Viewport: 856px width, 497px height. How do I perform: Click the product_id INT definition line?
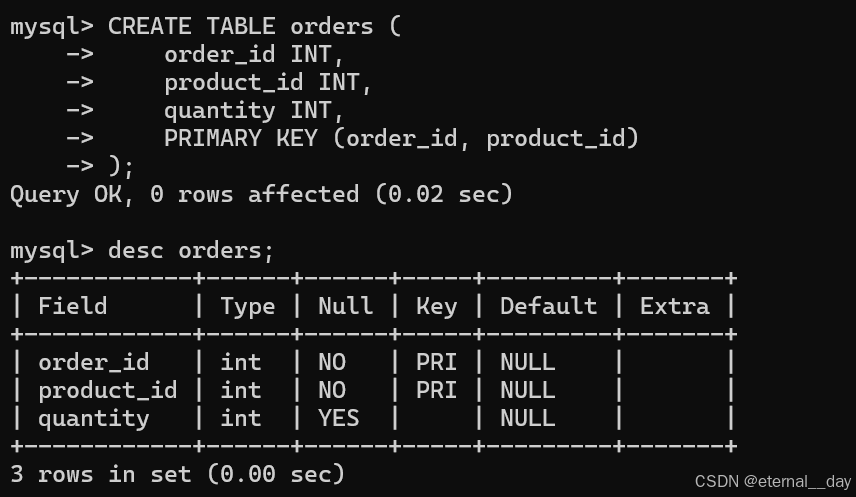click(268, 82)
